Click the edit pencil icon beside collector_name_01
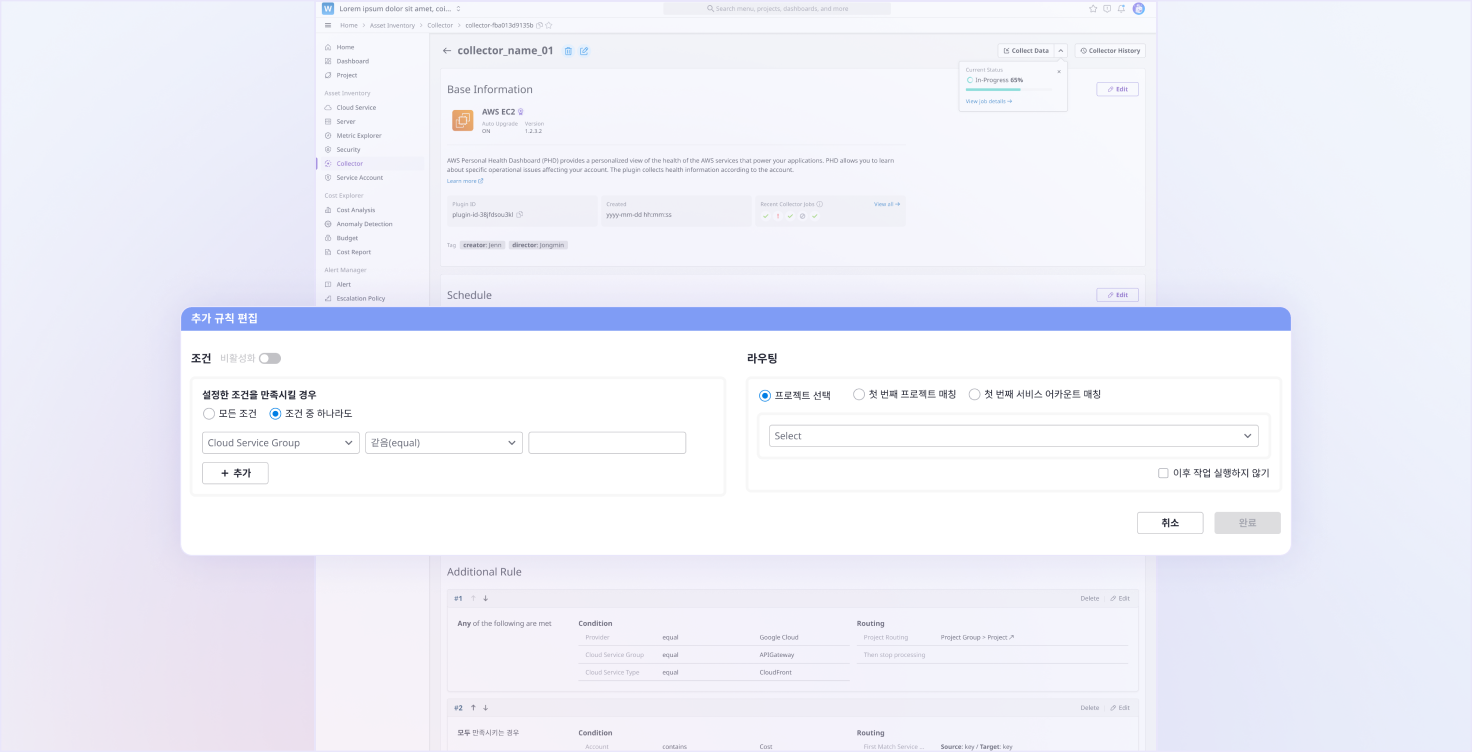The height and width of the screenshot is (752, 1472). click(584, 51)
